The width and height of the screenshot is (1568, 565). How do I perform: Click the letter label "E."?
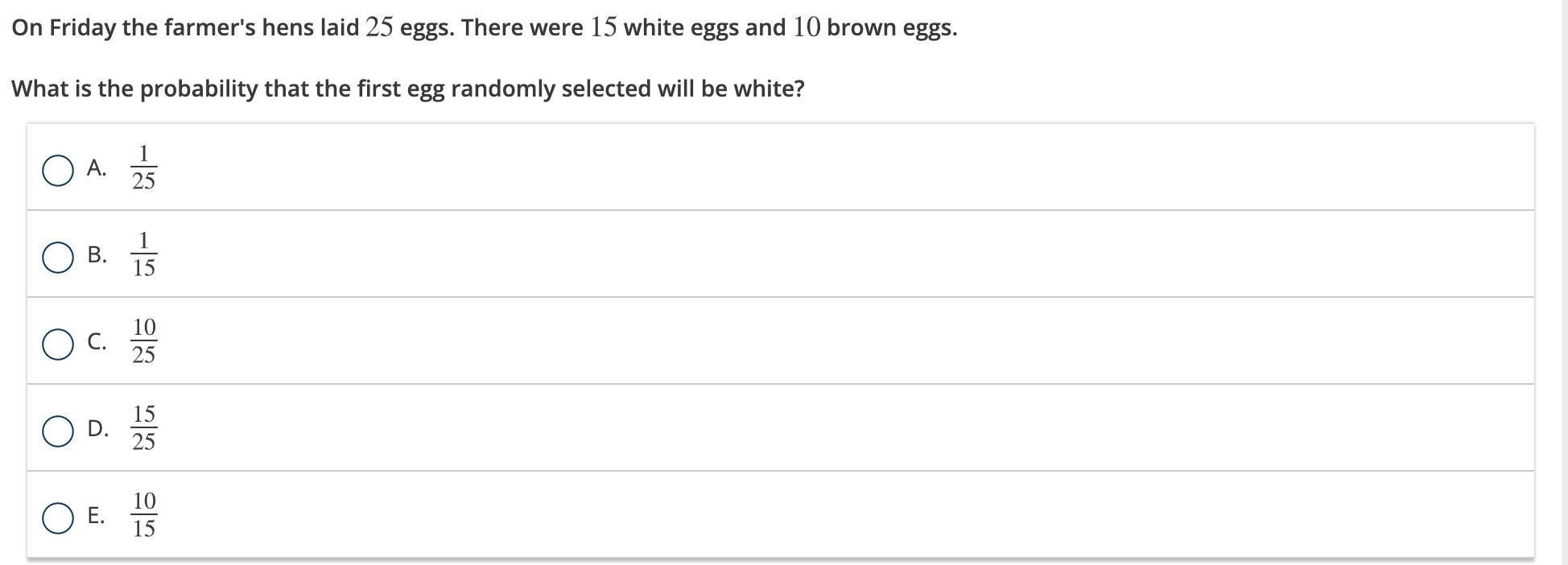(96, 516)
